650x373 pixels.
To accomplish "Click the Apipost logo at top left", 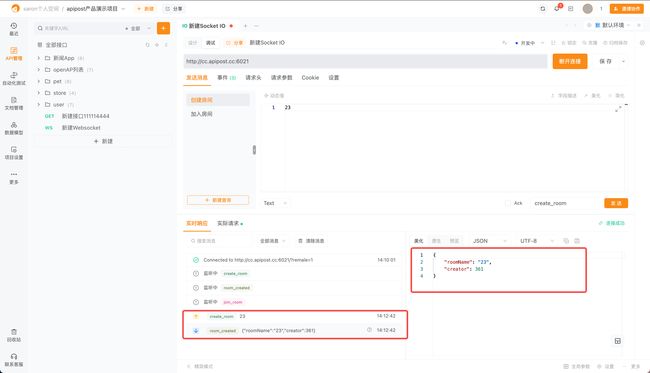I will click(x=15, y=8).
